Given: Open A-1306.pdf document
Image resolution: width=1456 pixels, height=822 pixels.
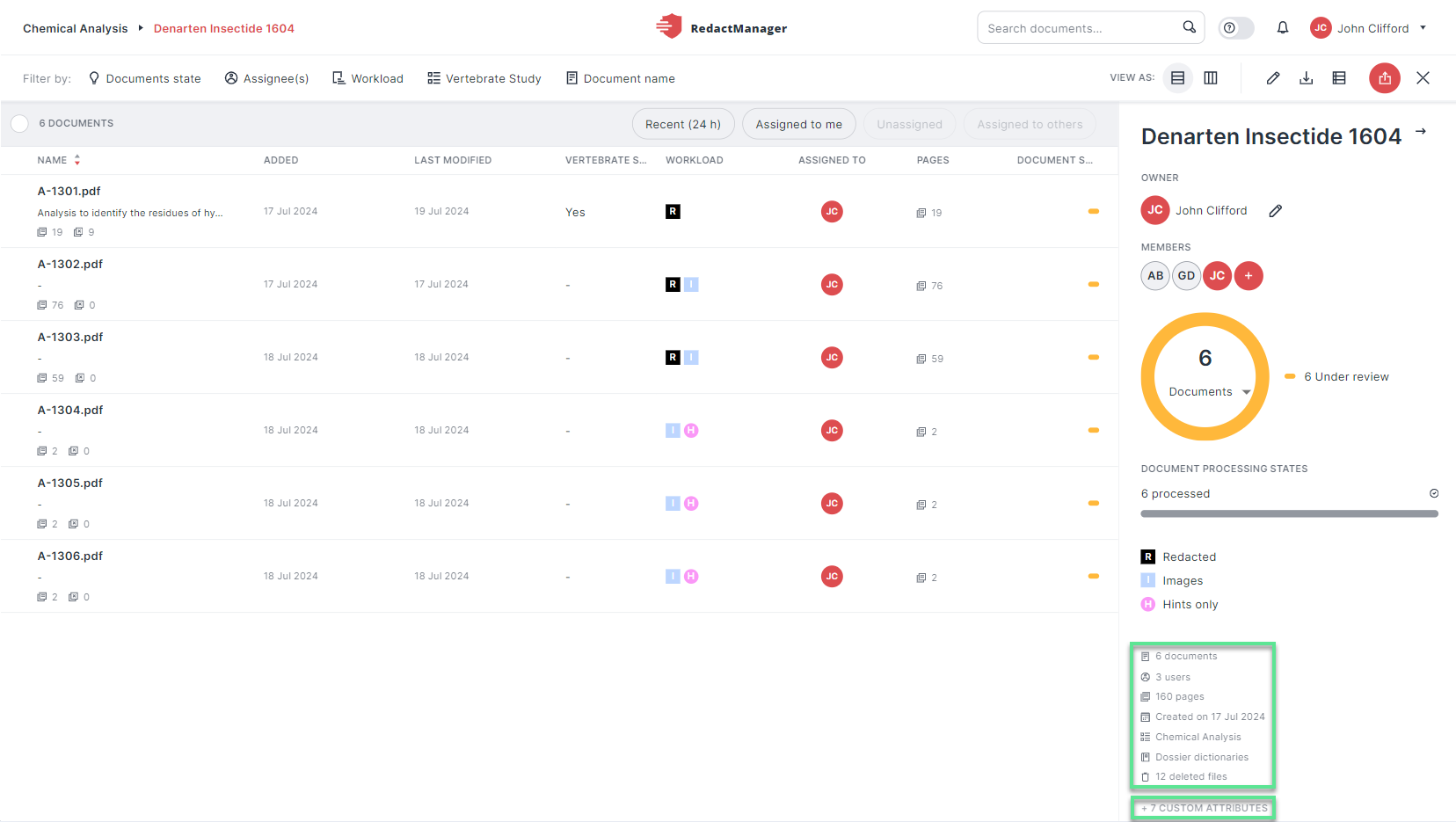Looking at the screenshot, I should coord(70,556).
